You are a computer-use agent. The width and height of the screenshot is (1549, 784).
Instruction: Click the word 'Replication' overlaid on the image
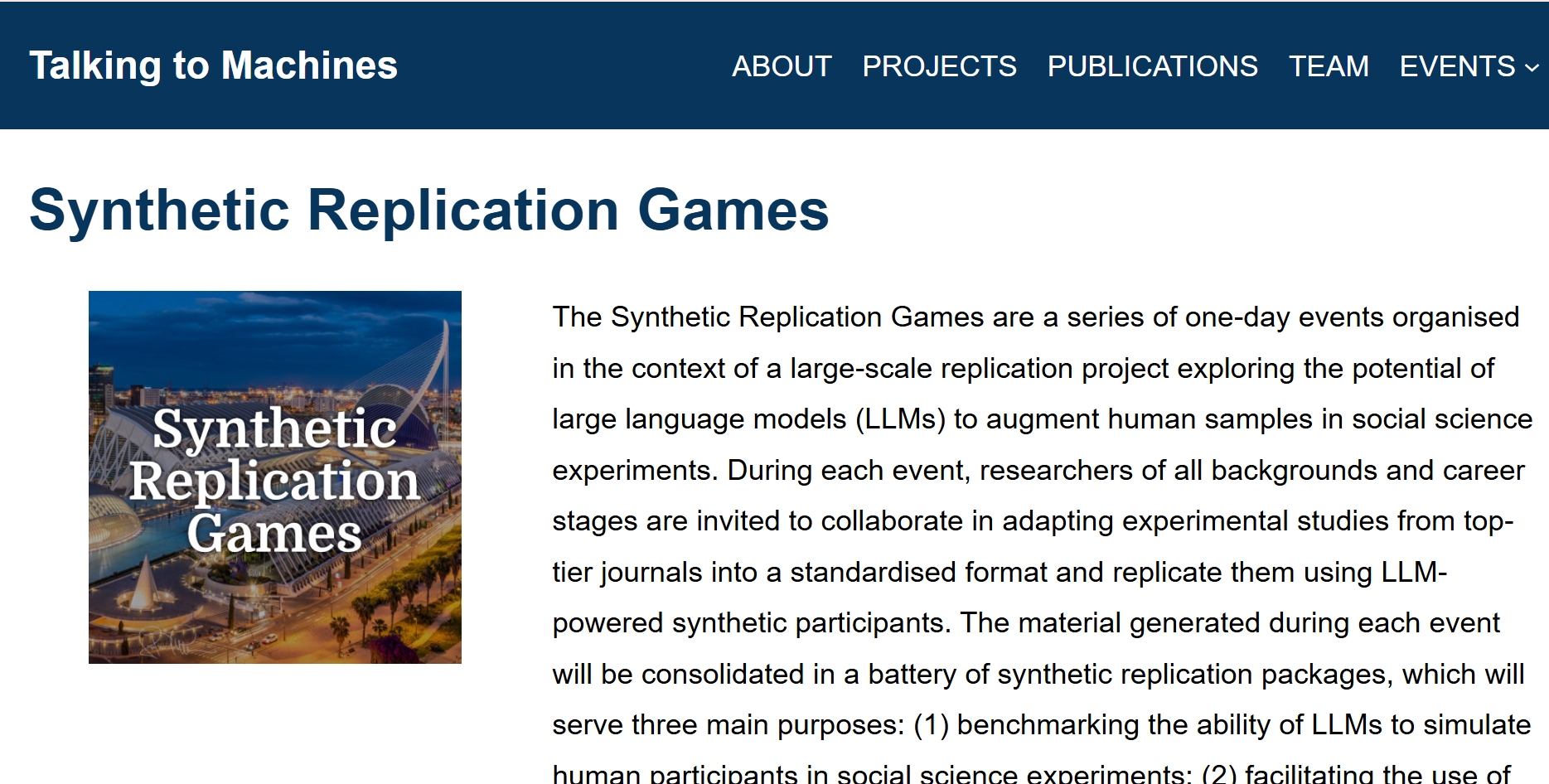pos(274,481)
